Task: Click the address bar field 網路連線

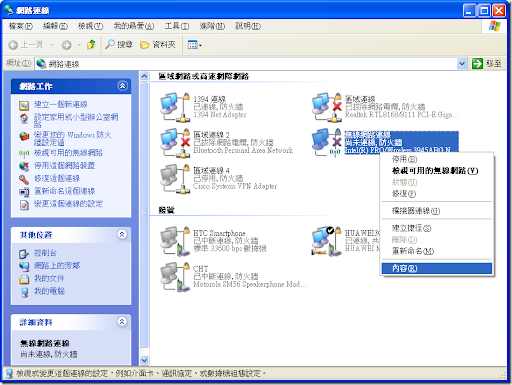Action: (247, 64)
